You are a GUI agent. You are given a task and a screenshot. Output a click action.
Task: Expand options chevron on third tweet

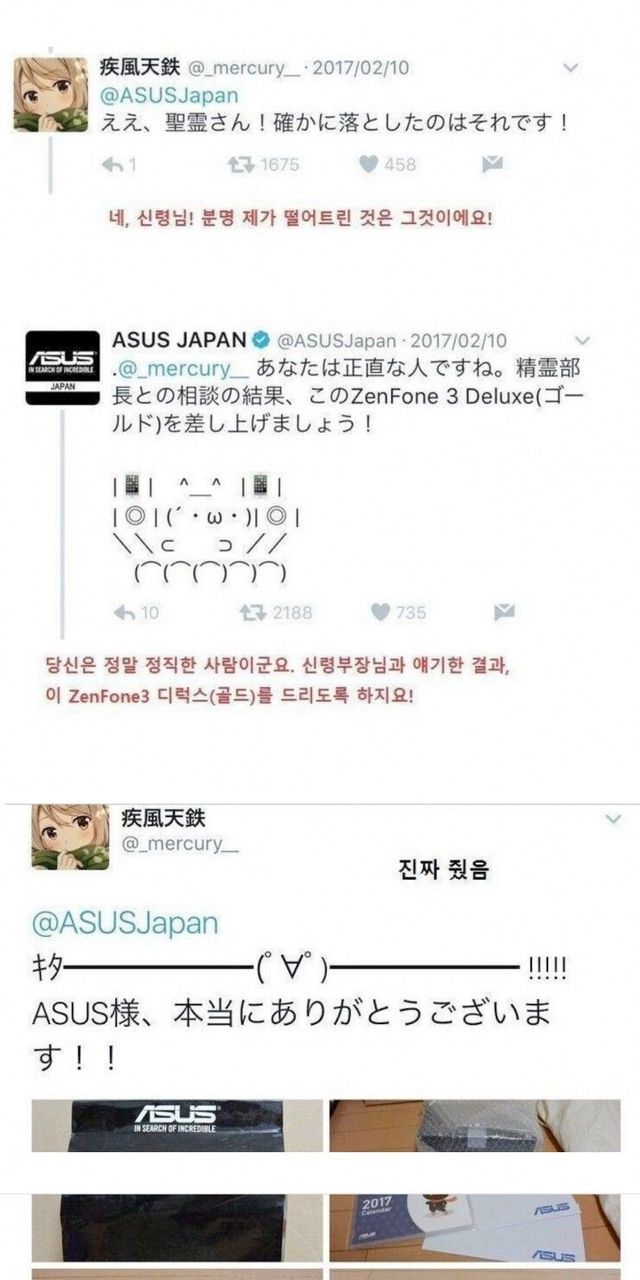613,818
